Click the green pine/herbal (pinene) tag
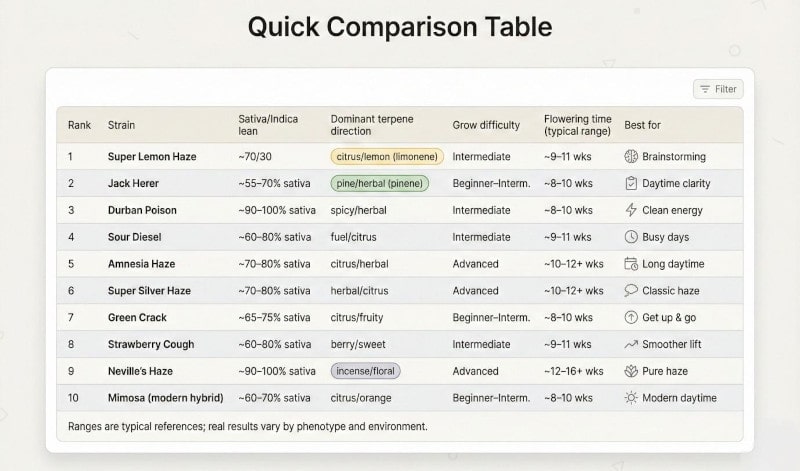Image resolution: width=800 pixels, height=471 pixels. click(x=379, y=184)
